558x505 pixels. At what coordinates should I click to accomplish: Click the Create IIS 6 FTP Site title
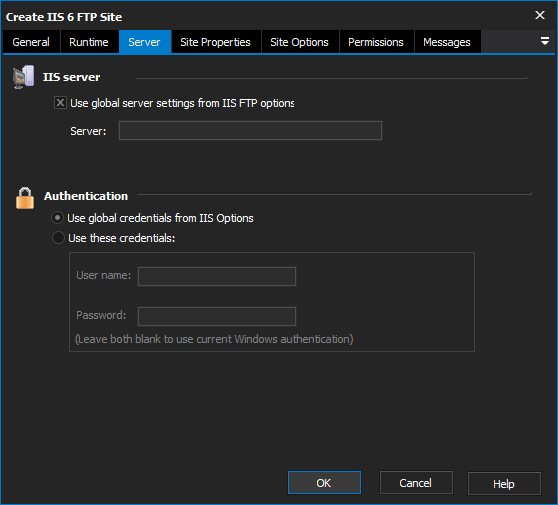tap(64, 17)
